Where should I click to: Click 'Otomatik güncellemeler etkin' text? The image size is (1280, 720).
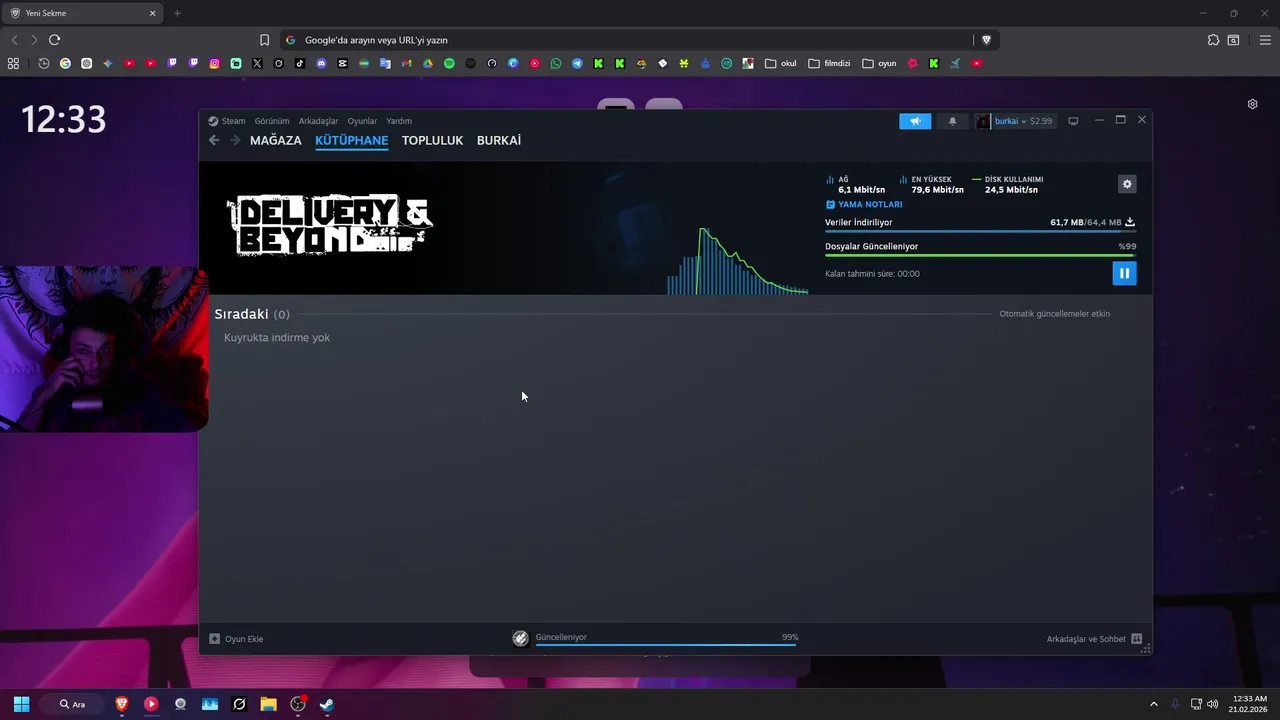click(1054, 314)
